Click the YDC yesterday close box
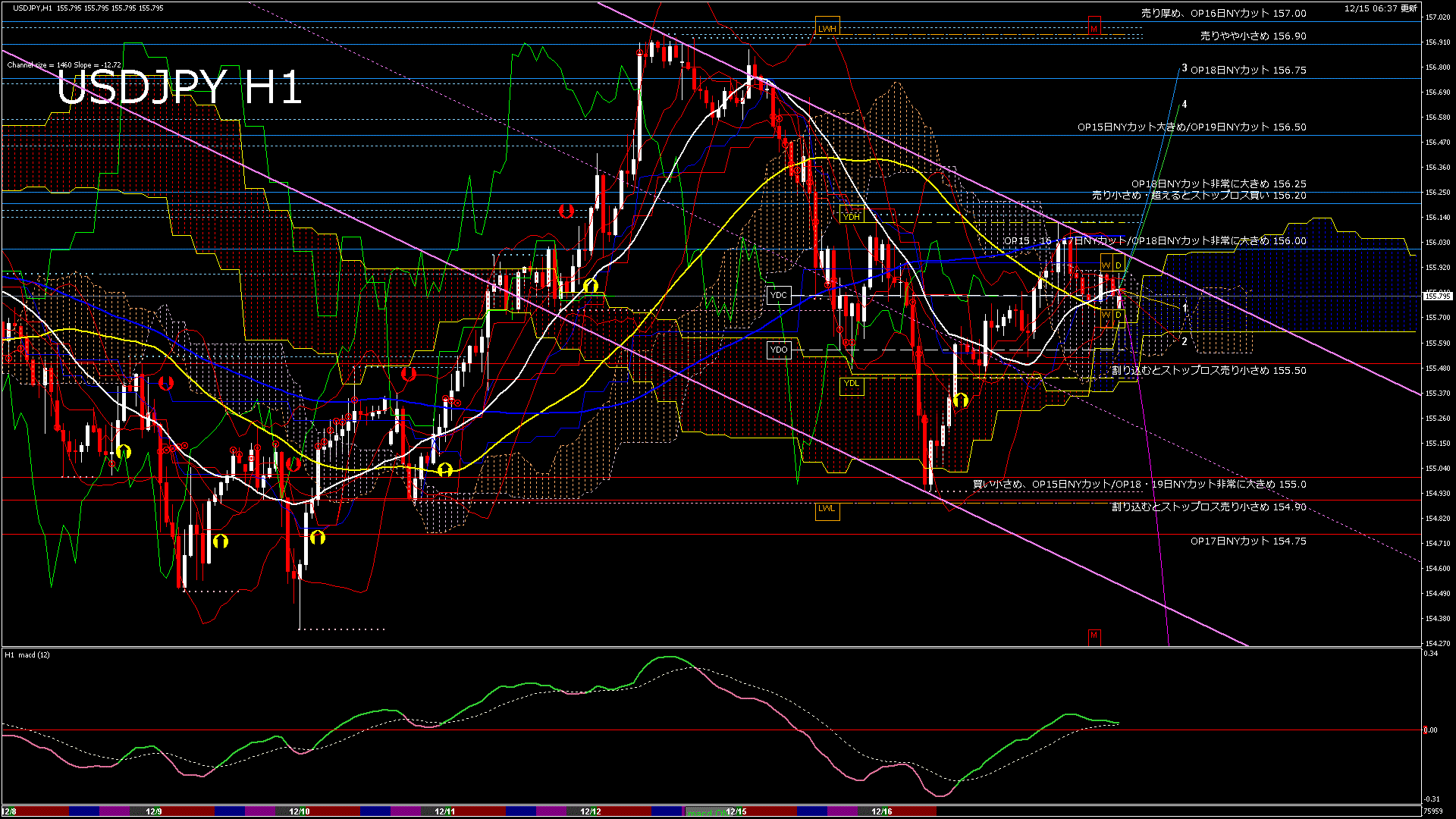This screenshot has width=1456, height=819. point(779,295)
